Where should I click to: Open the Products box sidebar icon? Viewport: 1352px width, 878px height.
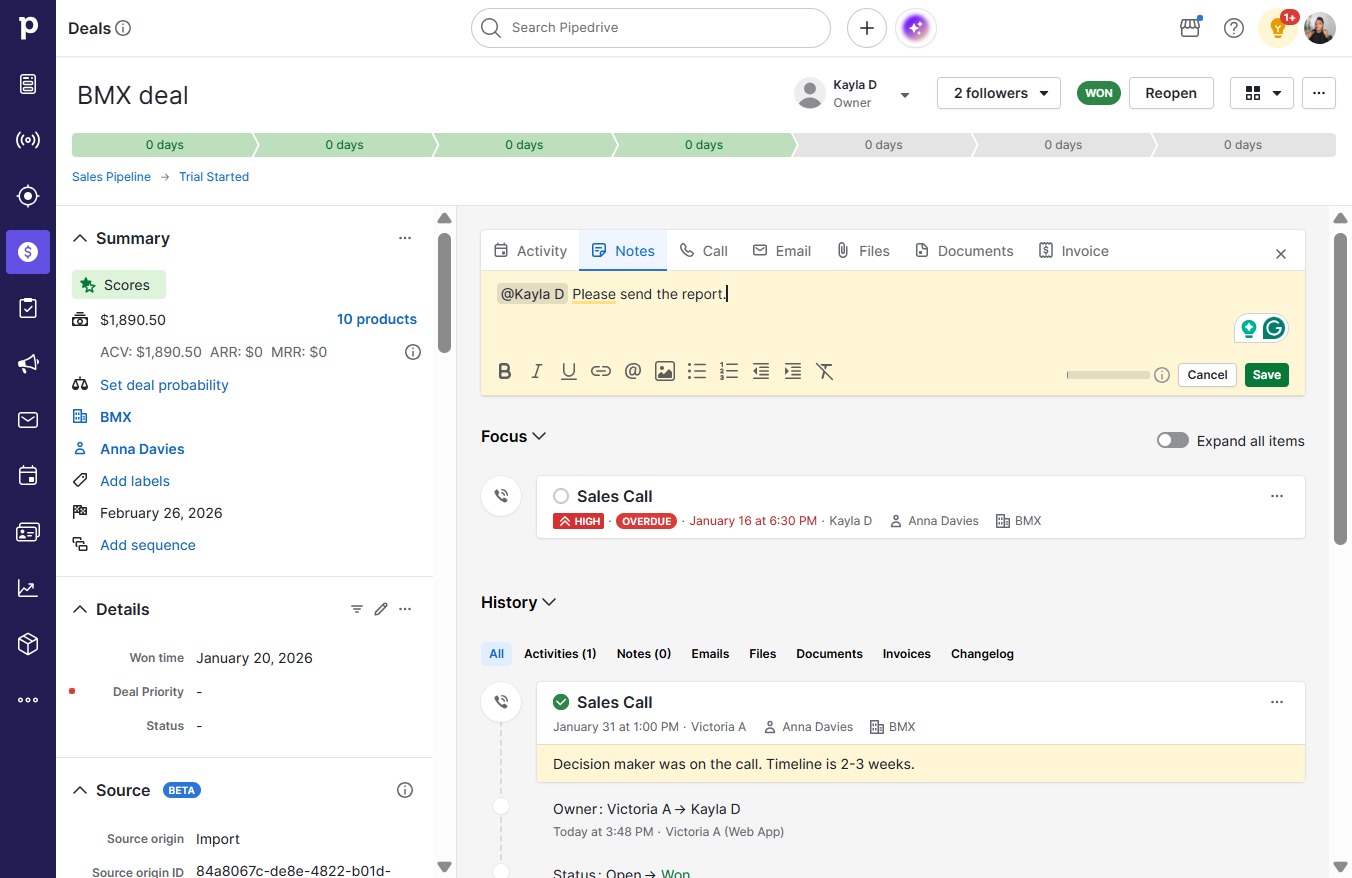(28, 644)
